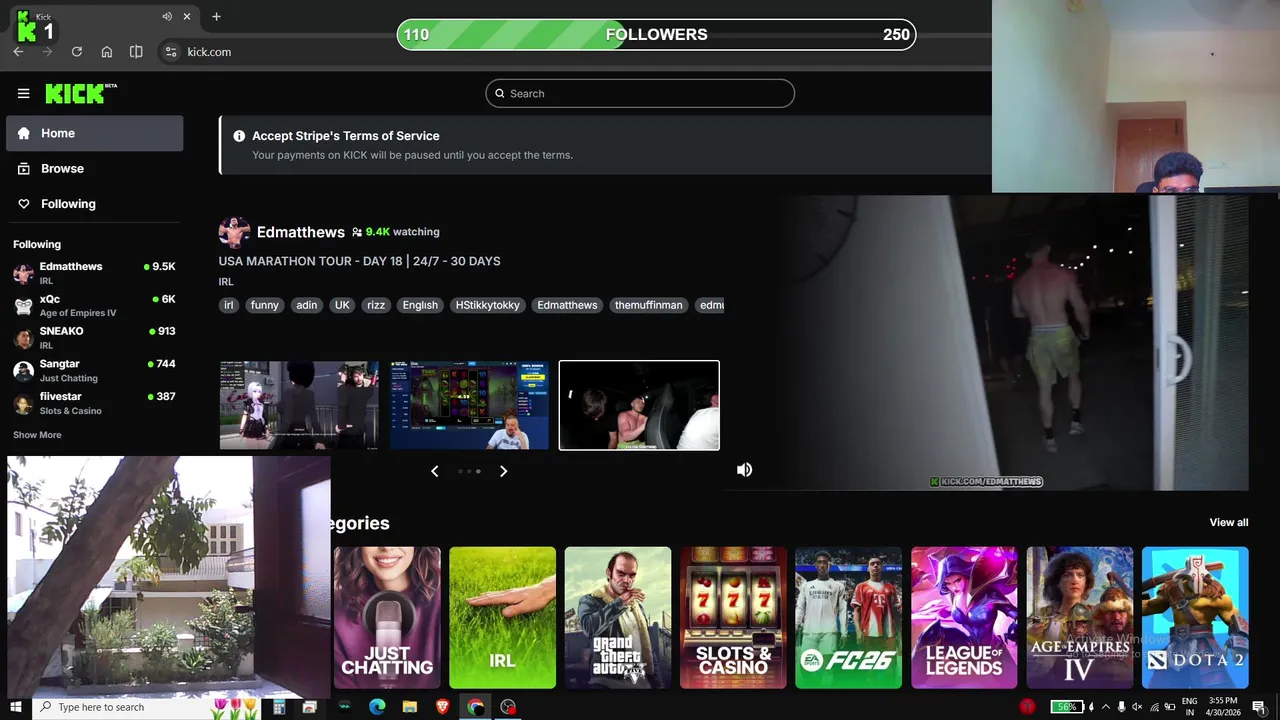This screenshot has width=1280, height=720.
Task: Select Home in the sidebar
Action: pos(95,133)
